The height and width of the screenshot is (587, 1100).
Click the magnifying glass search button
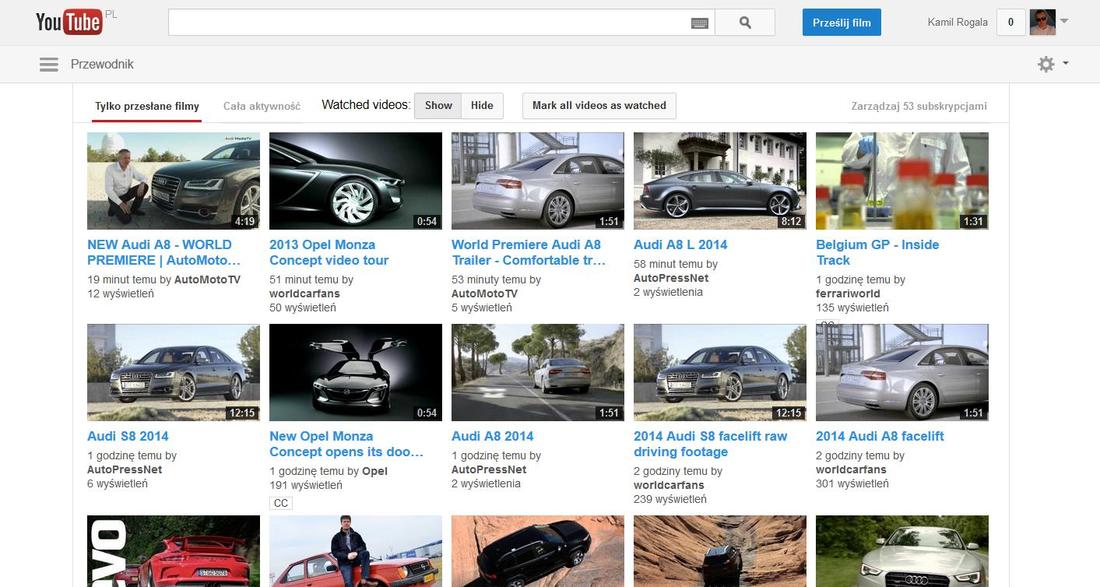tap(745, 22)
